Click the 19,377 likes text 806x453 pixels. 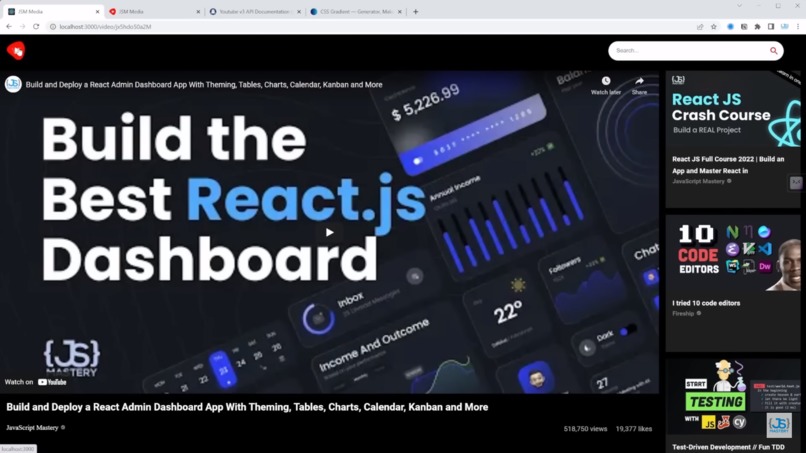[x=634, y=429]
